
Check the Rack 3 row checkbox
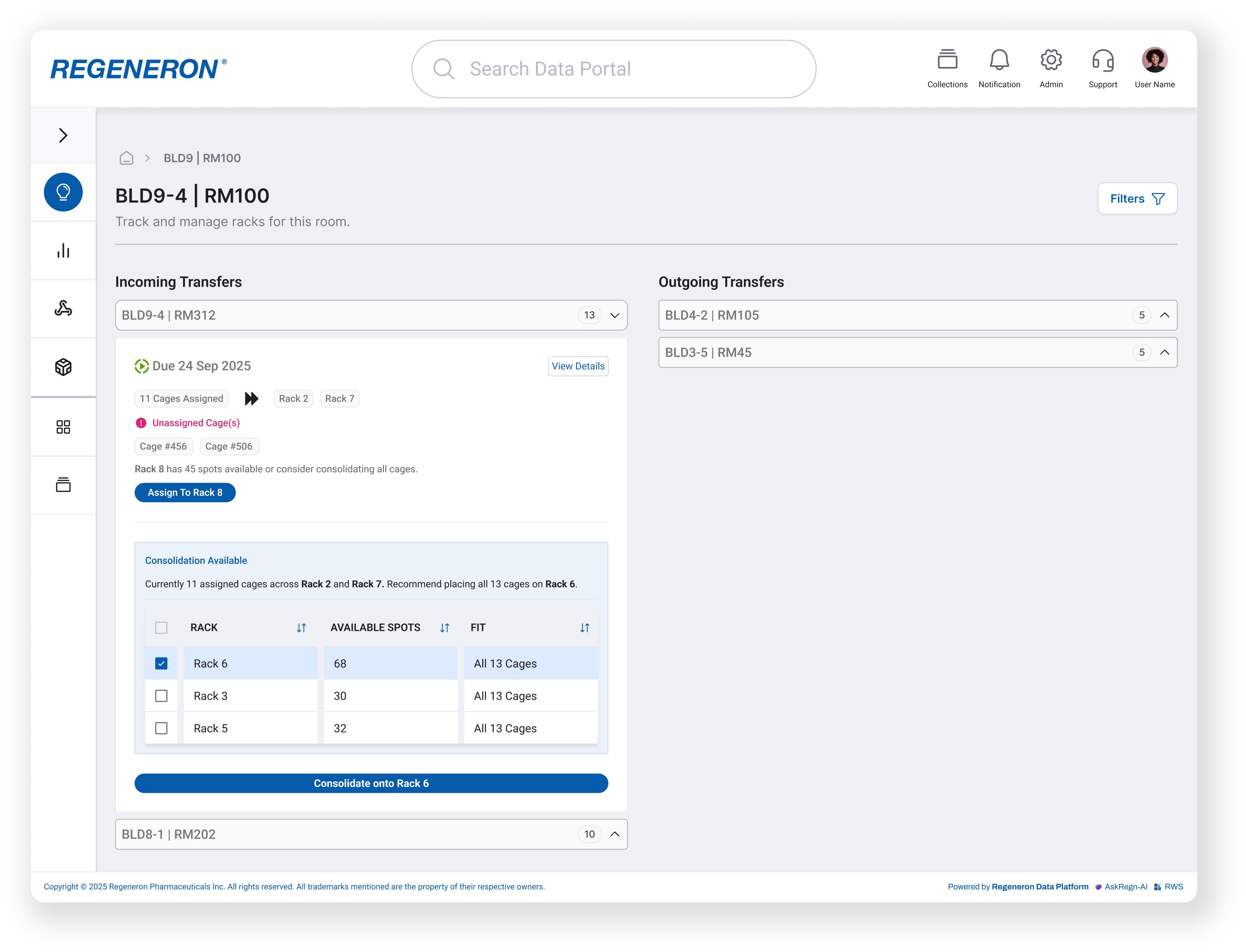pyautogui.click(x=162, y=696)
